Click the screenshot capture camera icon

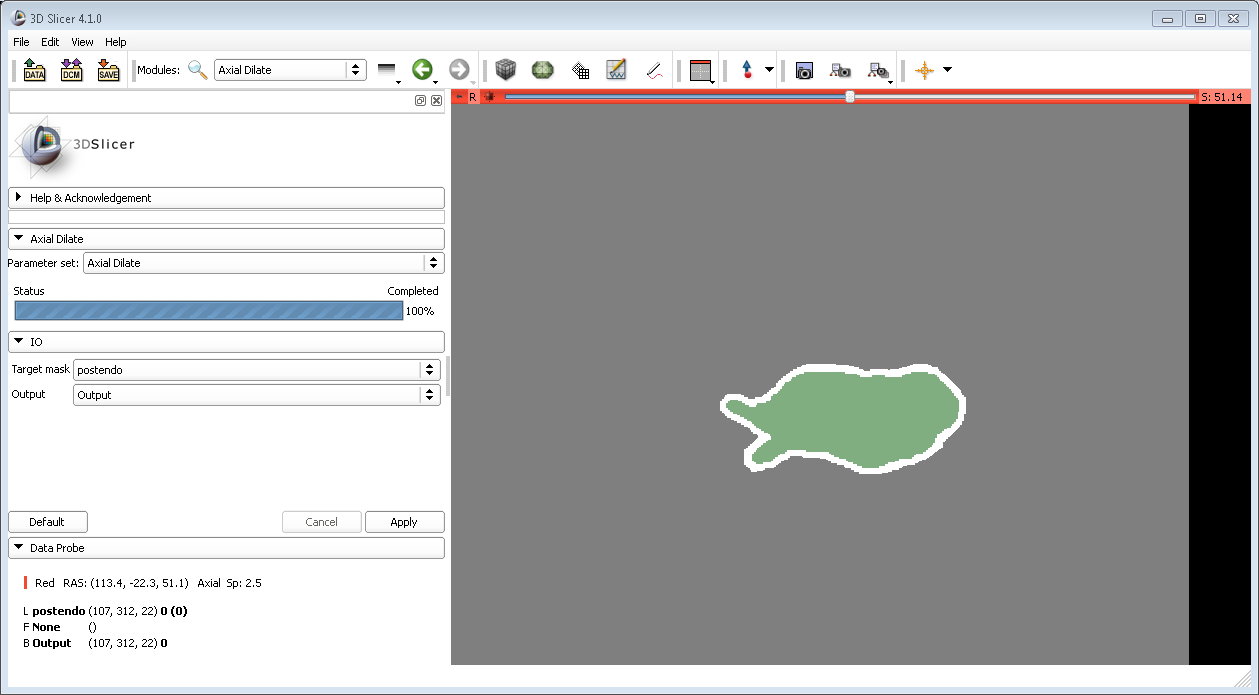tap(804, 70)
